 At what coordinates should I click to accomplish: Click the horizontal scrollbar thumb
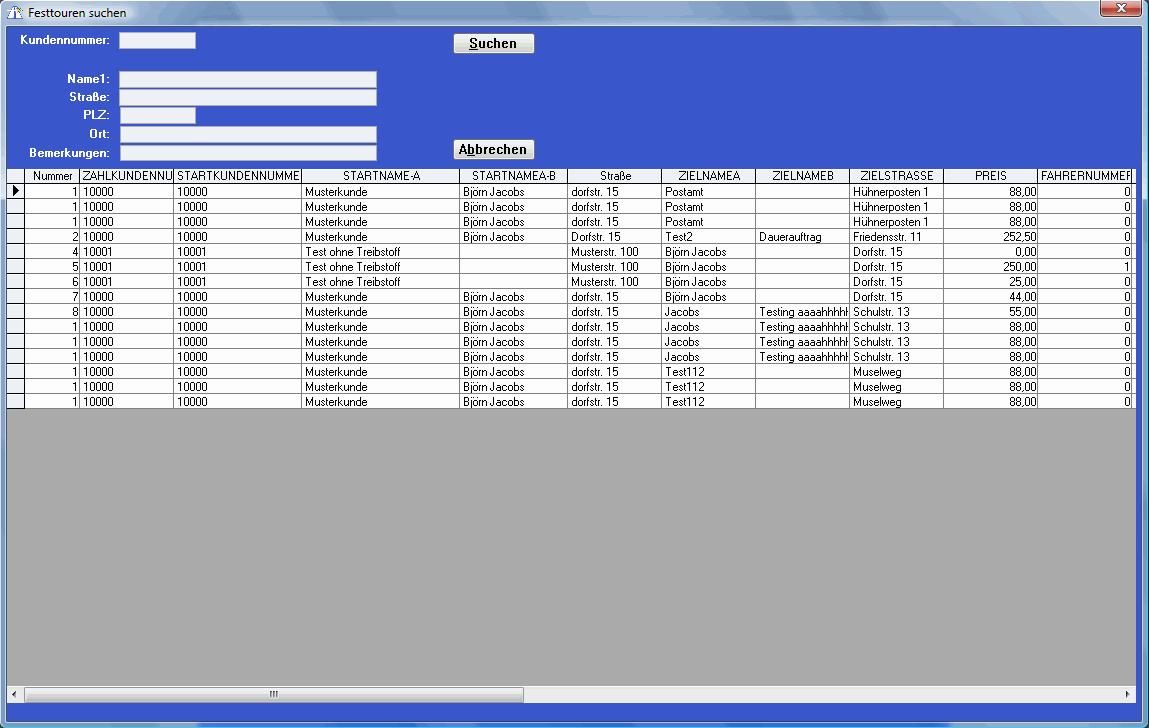(273, 694)
